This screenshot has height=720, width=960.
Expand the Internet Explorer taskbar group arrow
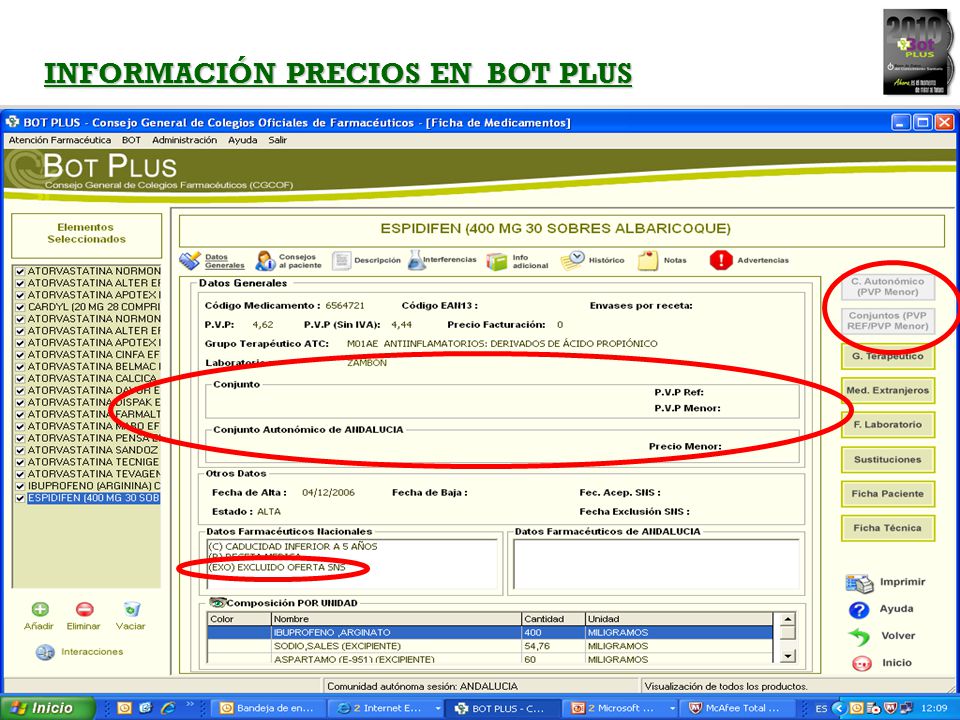[438, 708]
